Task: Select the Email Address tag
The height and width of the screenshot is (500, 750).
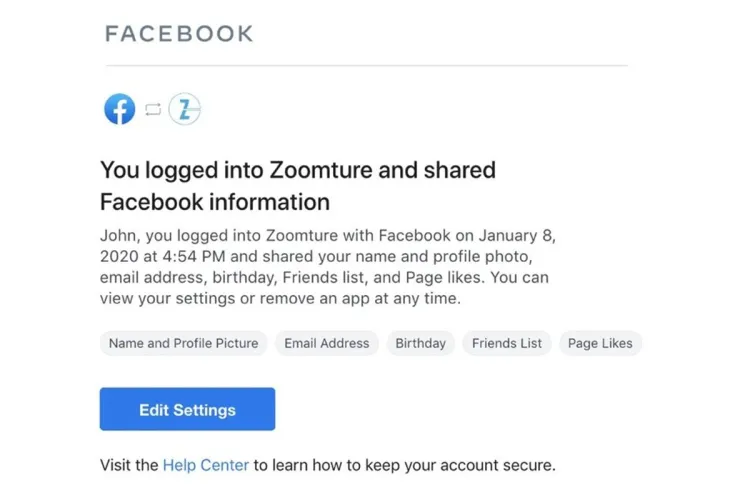Action: coord(327,343)
